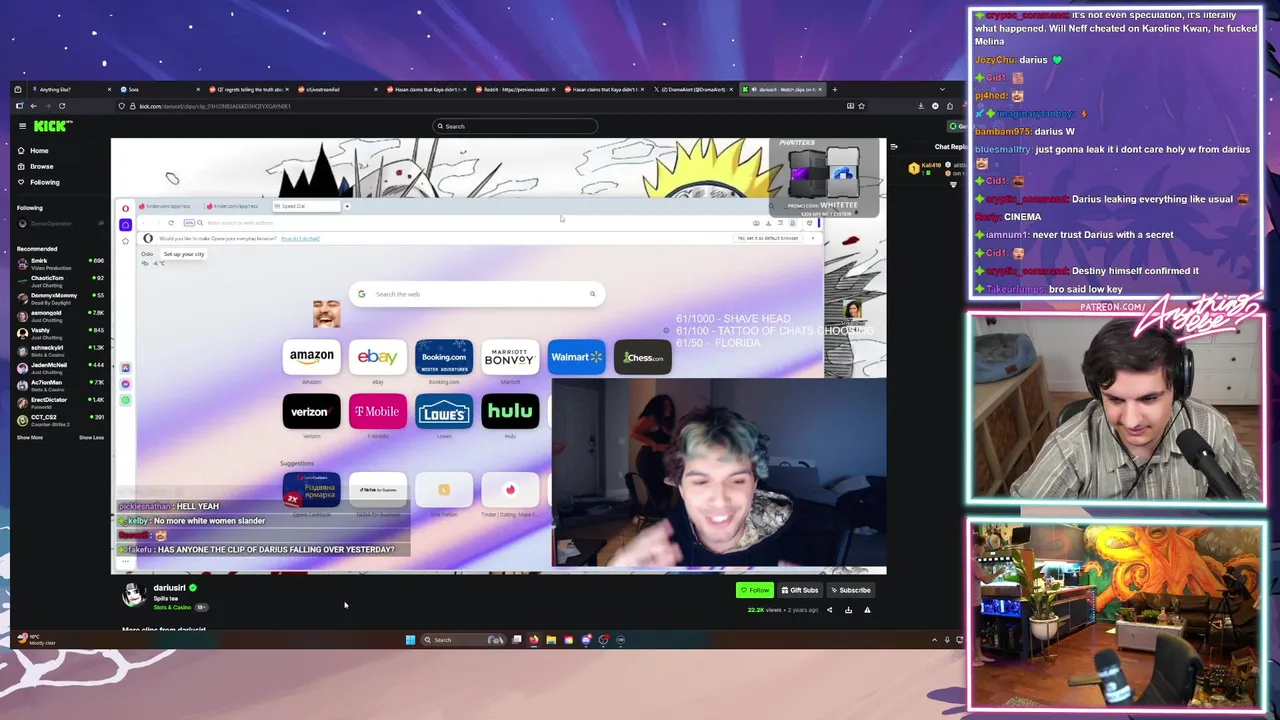The image size is (1280, 720).
Task: Open the JadenMcNeil recommended channel
Action: pyautogui.click(x=60, y=367)
